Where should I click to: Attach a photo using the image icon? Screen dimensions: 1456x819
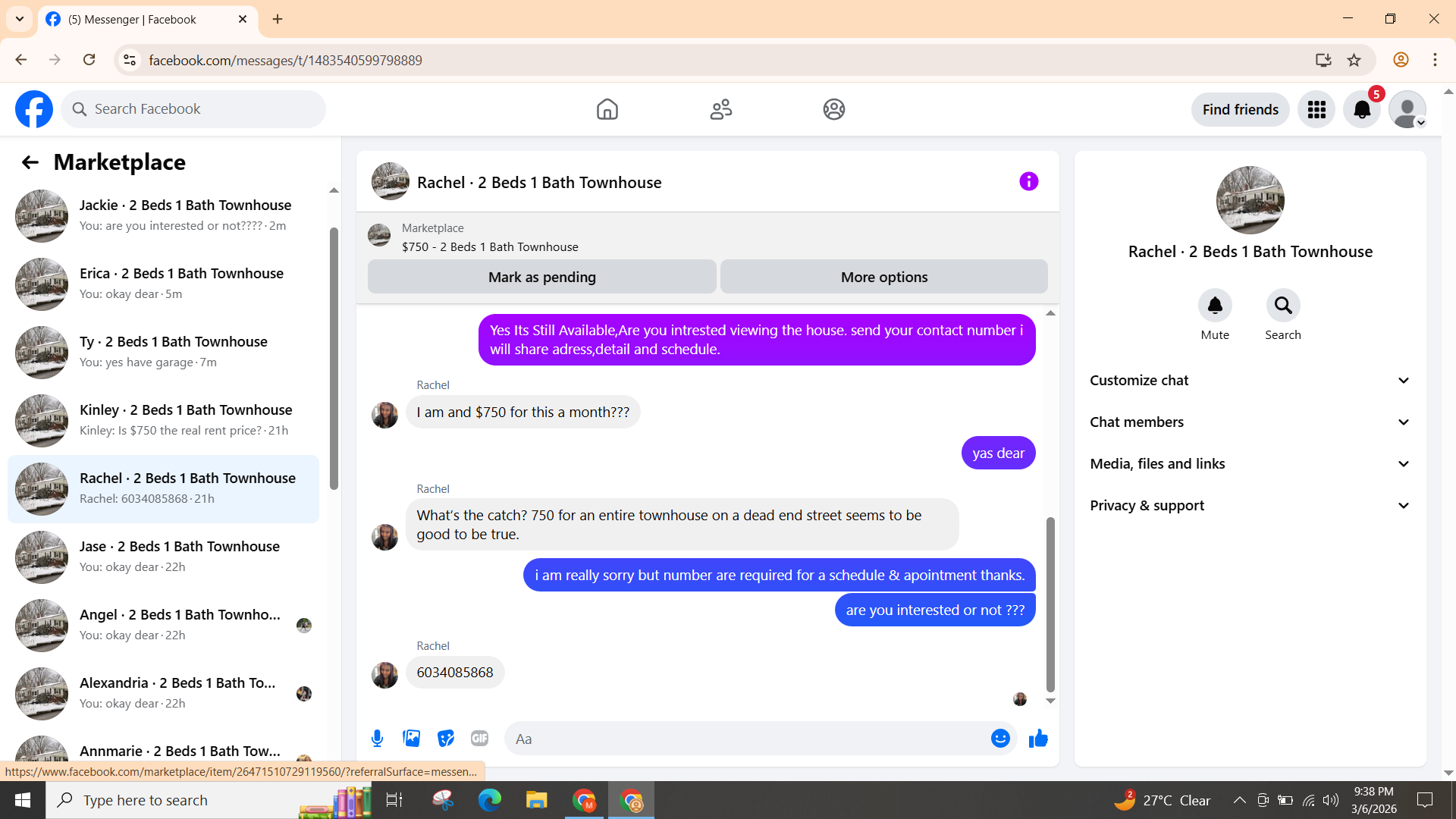(x=411, y=739)
